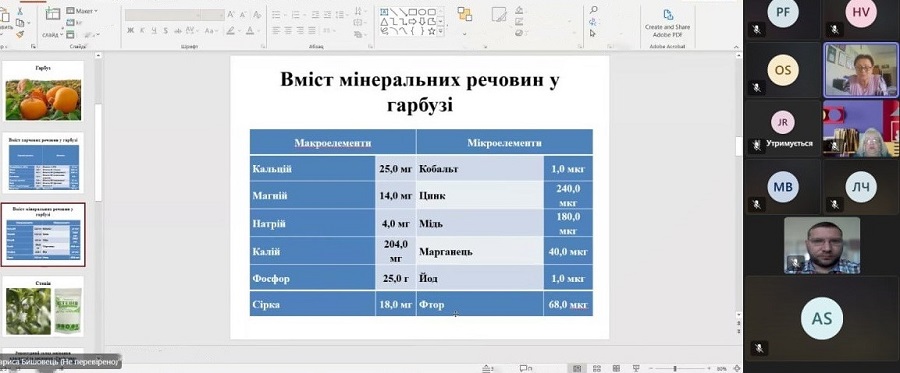
Task: Click the Slide Sorter view icon
Action: pyautogui.click(x=597, y=368)
